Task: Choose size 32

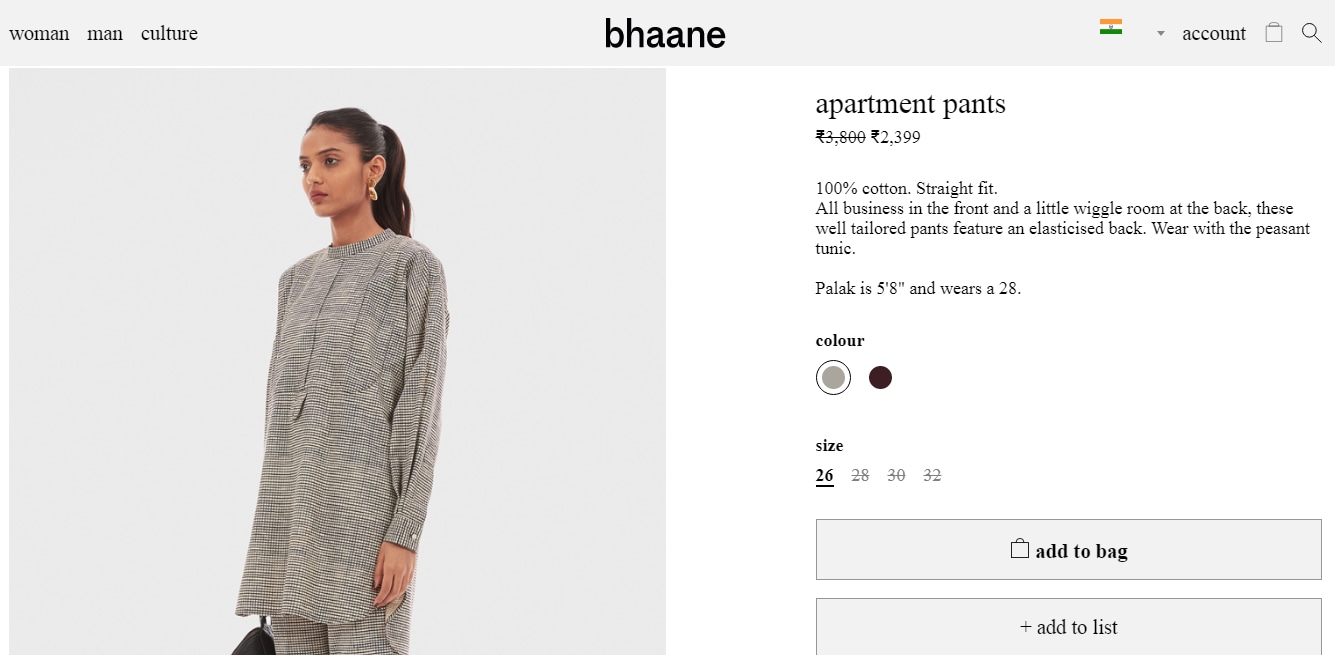Action: (932, 476)
